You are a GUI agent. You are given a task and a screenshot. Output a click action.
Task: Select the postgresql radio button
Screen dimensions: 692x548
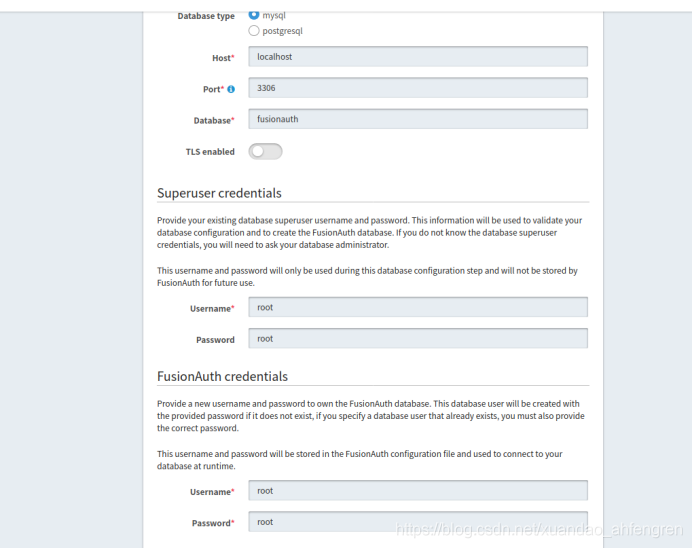(254, 31)
